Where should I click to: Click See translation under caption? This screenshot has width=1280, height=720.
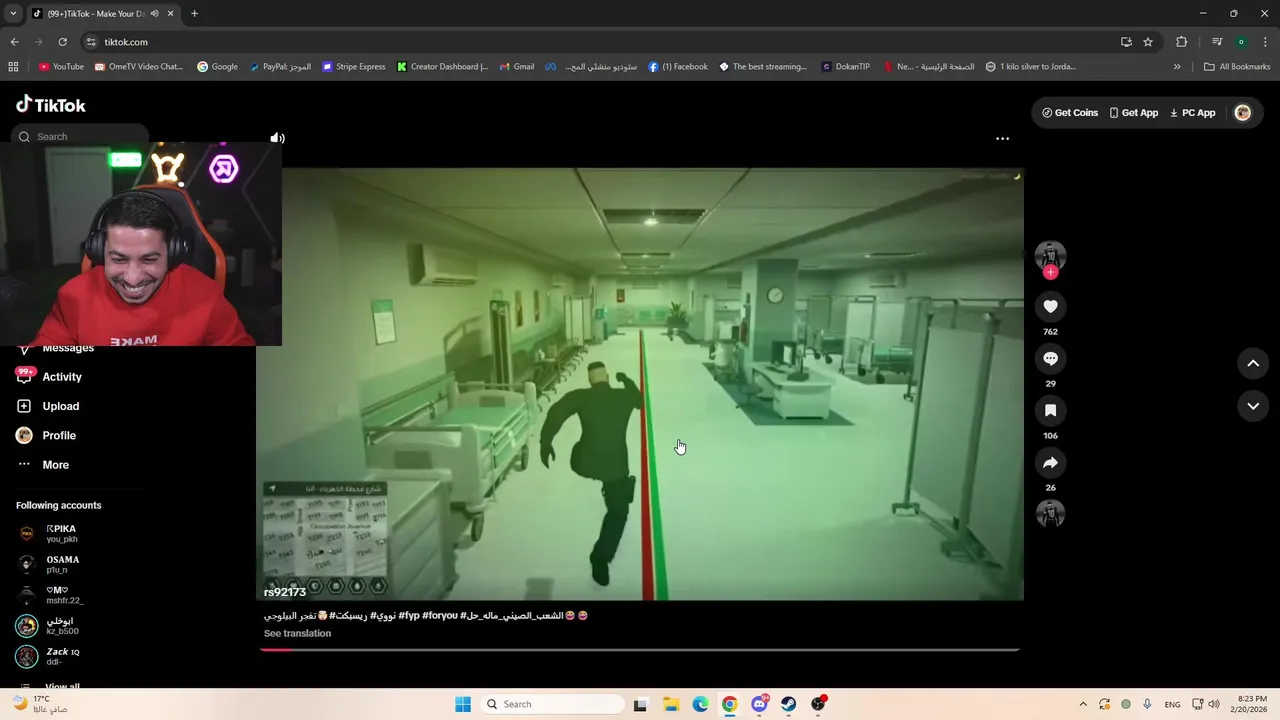pyautogui.click(x=297, y=633)
